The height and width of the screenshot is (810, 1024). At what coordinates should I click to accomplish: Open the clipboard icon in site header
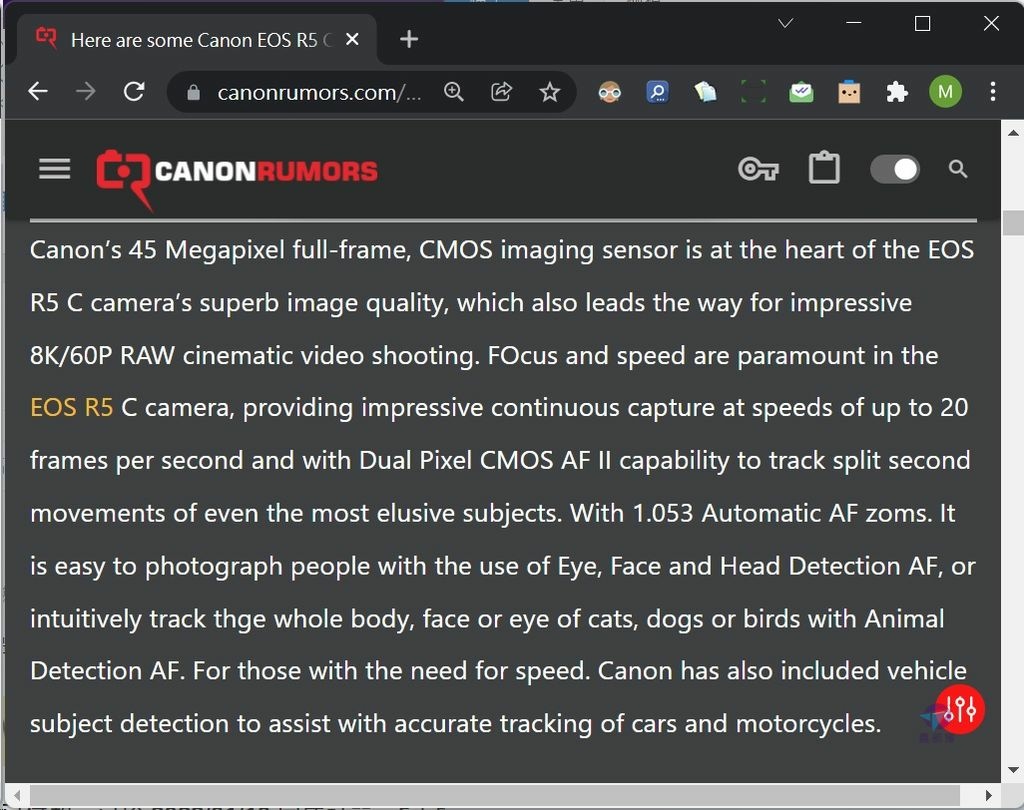tap(824, 168)
